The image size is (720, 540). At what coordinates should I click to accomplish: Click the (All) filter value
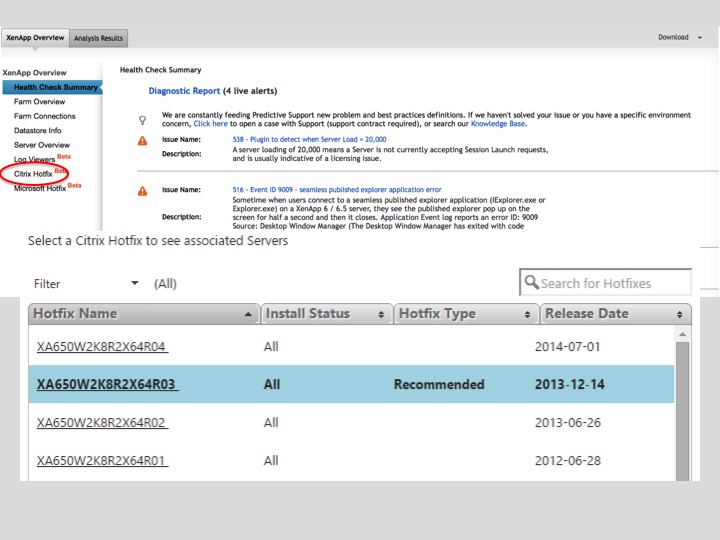tap(165, 284)
